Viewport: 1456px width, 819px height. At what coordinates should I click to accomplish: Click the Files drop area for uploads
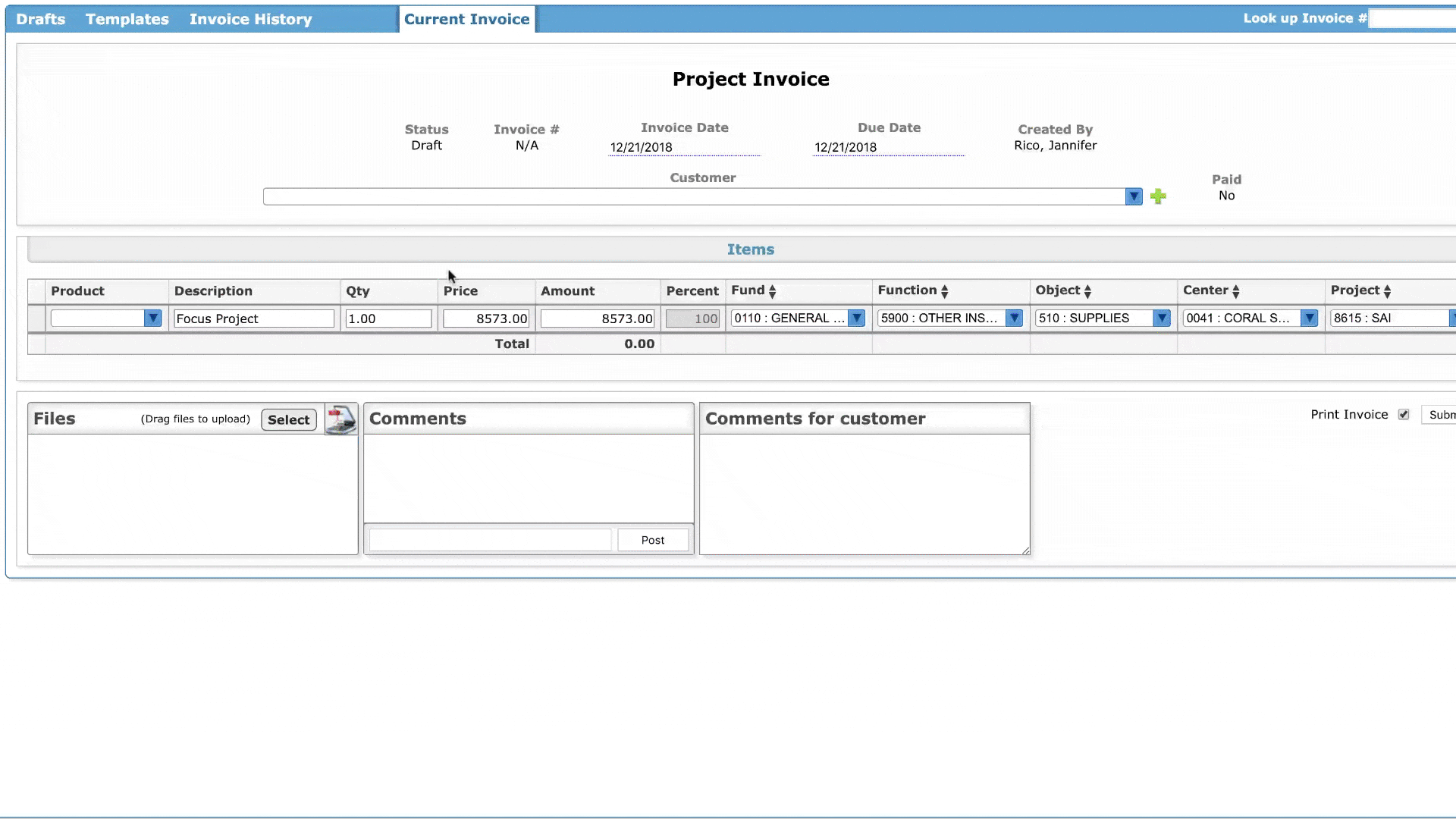[193, 494]
